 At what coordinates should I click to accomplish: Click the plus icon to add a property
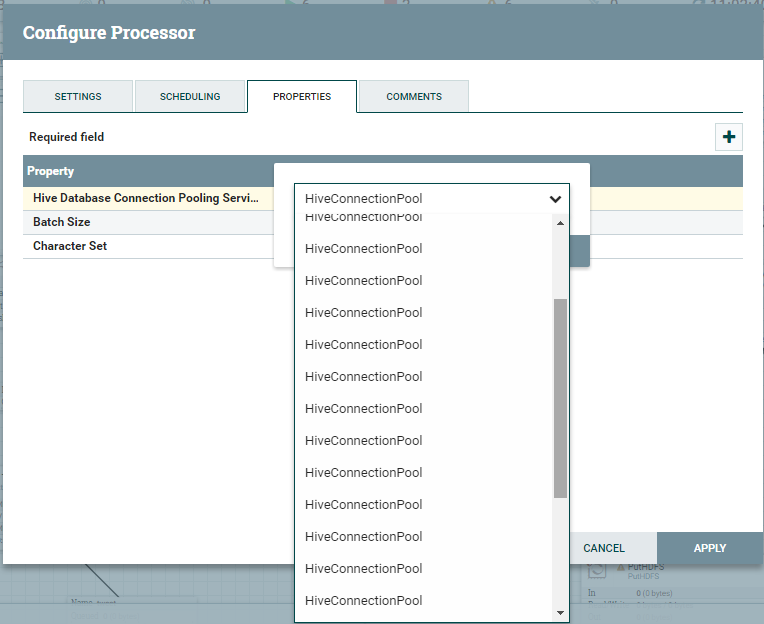pyautogui.click(x=728, y=137)
